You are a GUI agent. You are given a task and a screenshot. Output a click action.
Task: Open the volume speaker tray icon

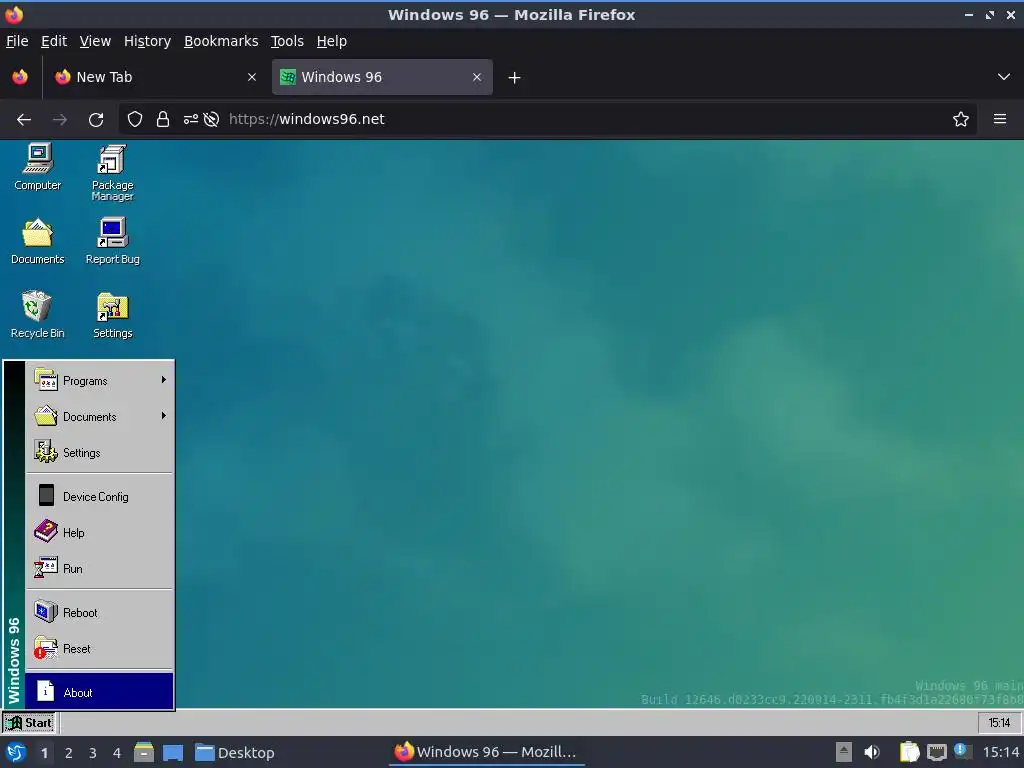tap(872, 752)
